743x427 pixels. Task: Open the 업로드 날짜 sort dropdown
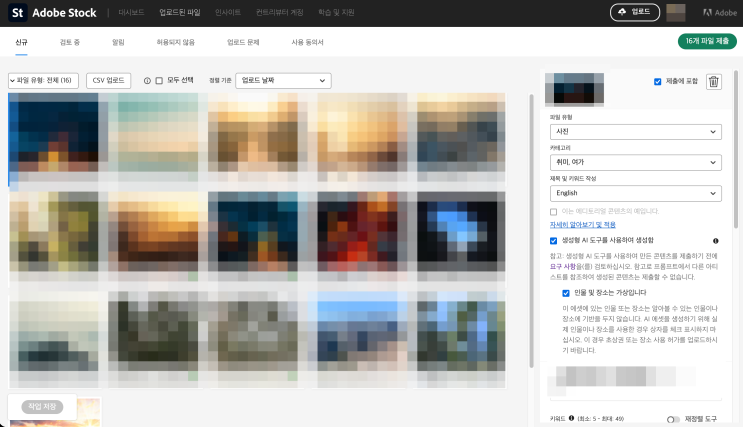pos(283,81)
